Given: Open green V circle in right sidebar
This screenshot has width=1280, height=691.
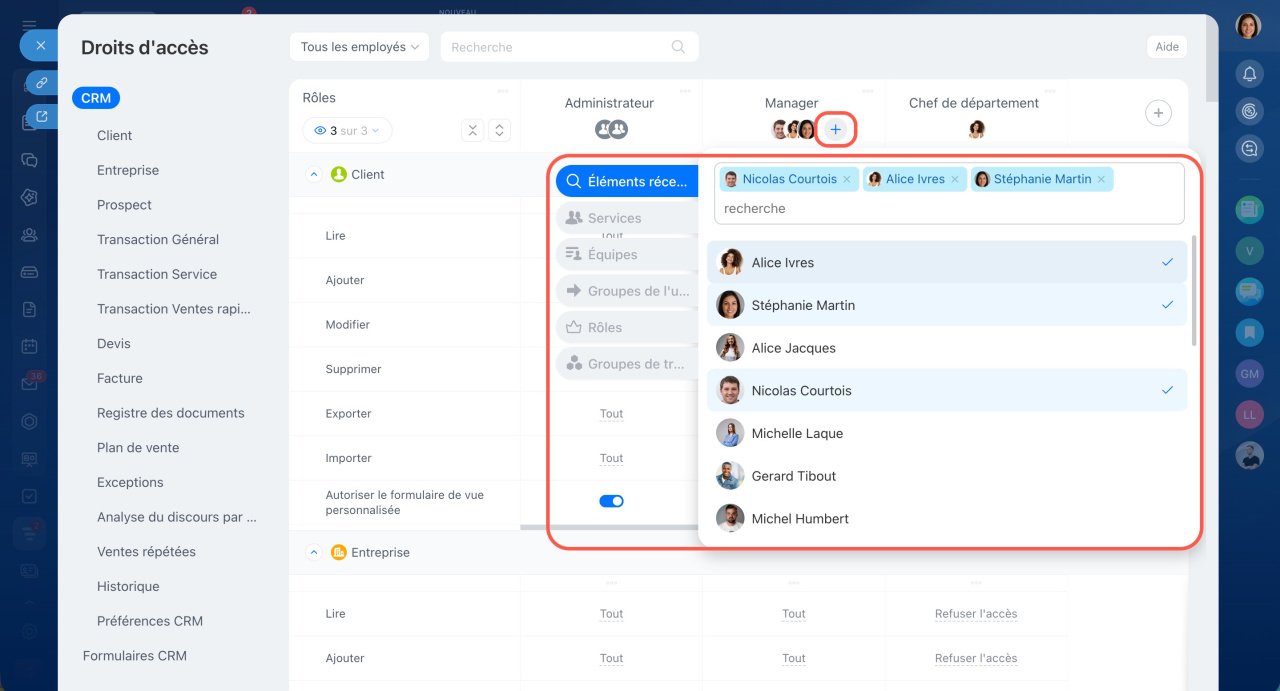Looking at the screenshot, I should tap(1249, 250).
